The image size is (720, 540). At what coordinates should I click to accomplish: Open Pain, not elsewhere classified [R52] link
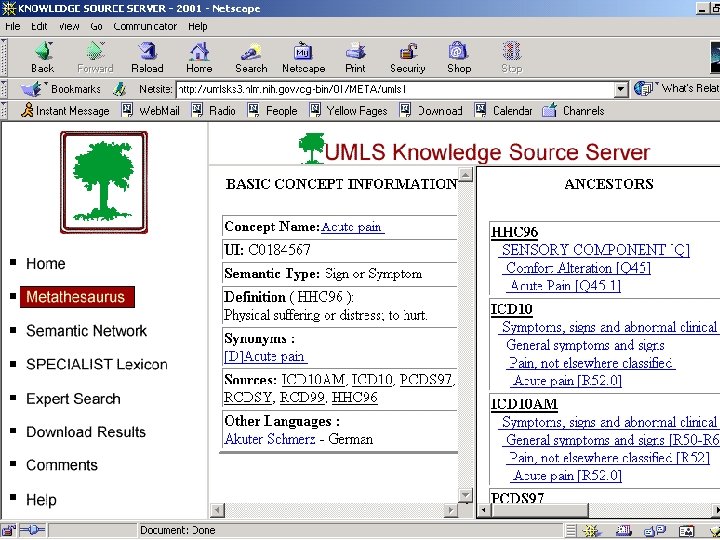coord(609,457)
